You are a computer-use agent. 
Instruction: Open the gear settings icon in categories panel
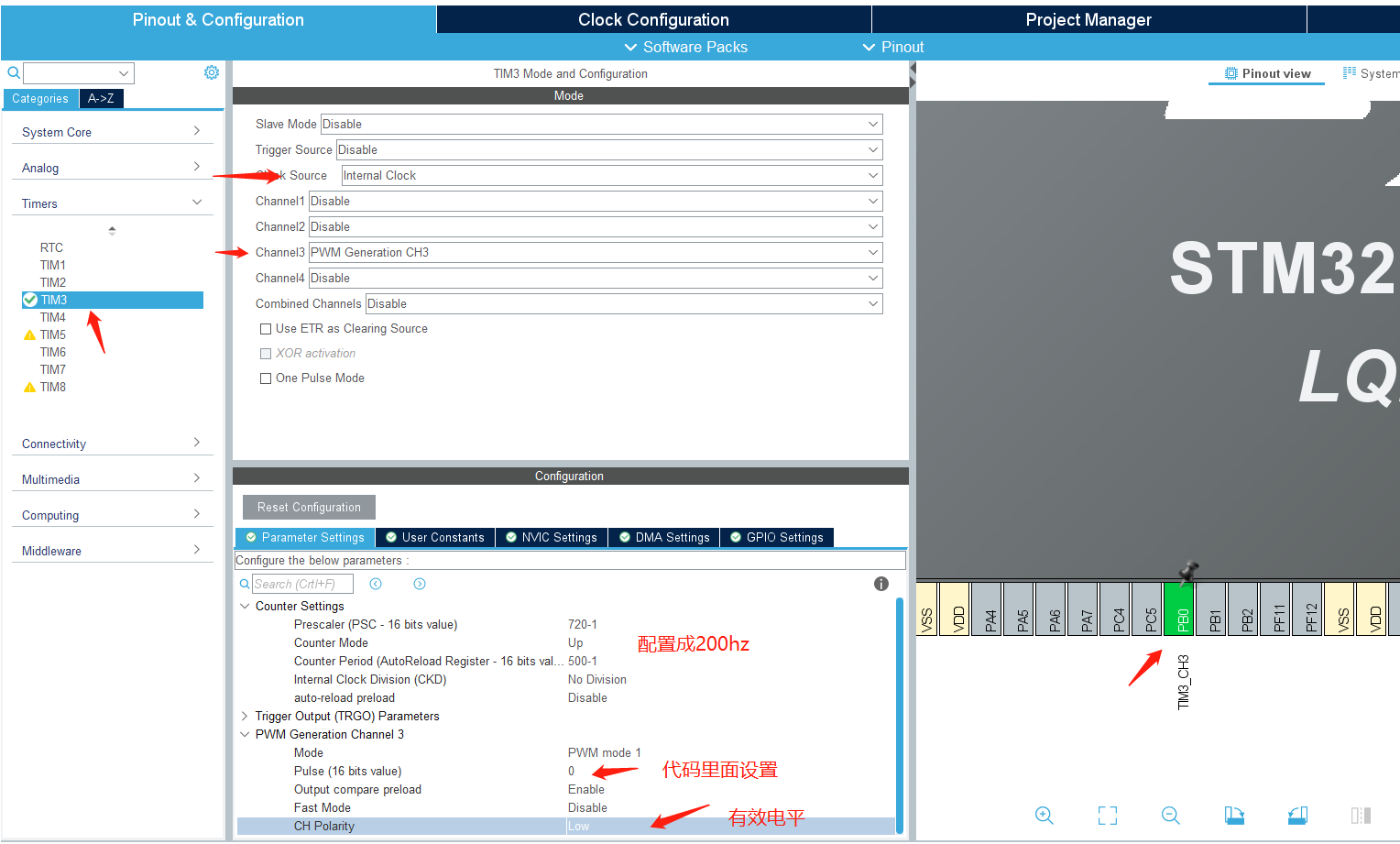[x=212, y=72]
